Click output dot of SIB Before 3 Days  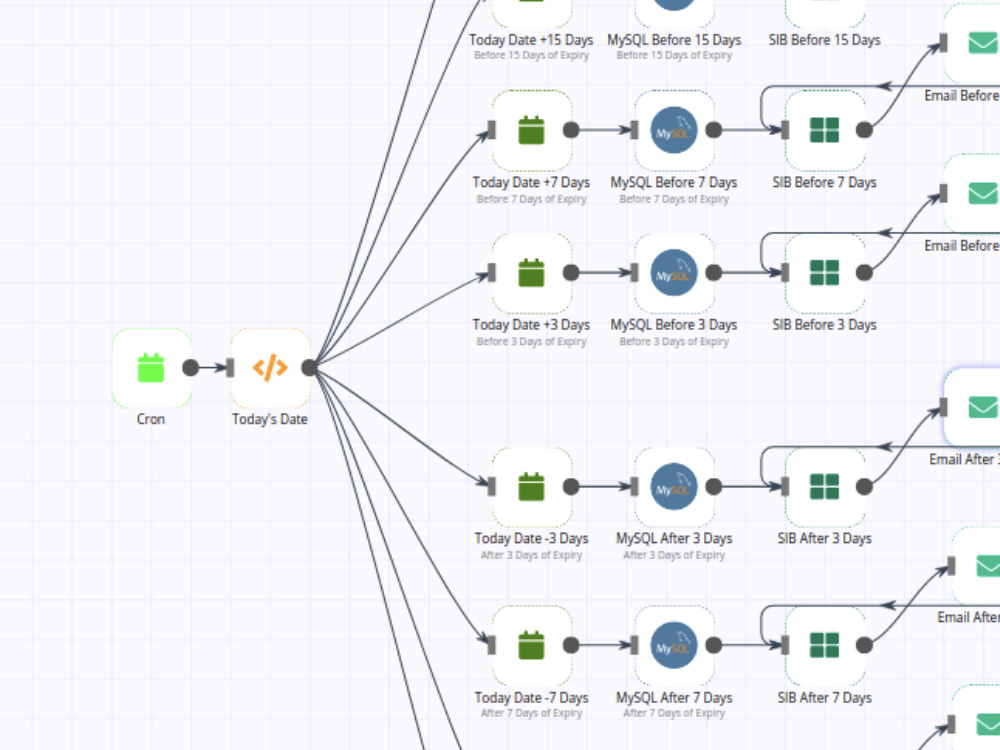864,273
